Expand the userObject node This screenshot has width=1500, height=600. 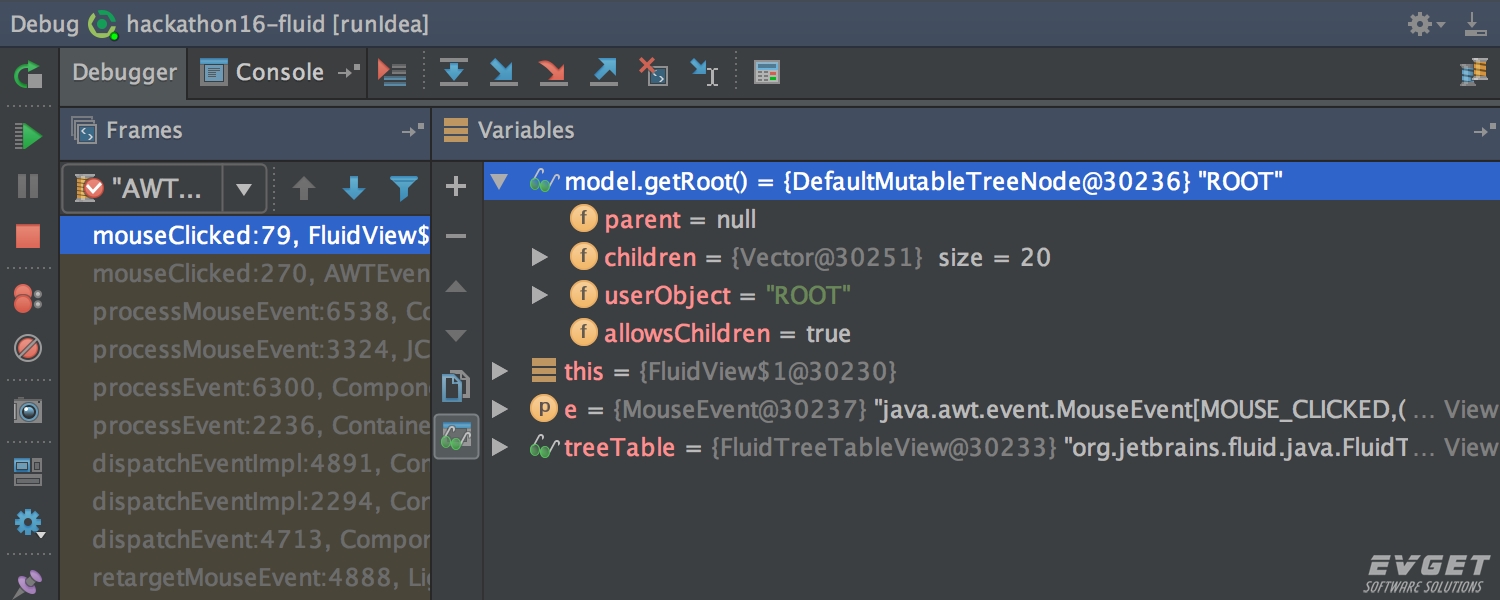pyautogui.click(x=539, y=296)
